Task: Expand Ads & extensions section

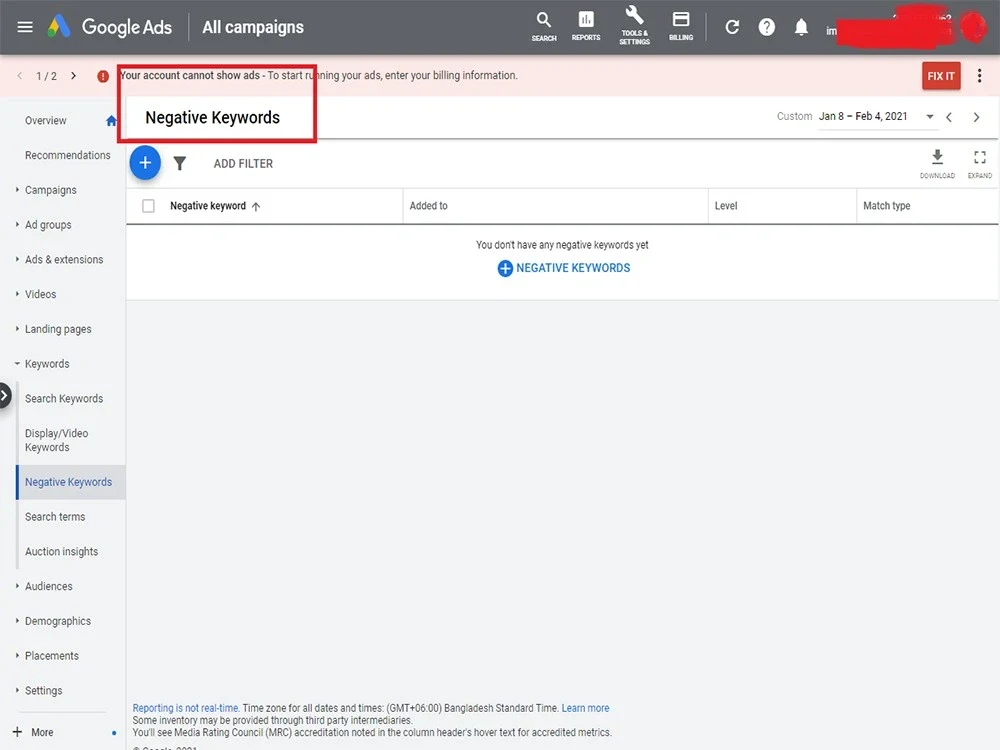Action: pos(17,259)
